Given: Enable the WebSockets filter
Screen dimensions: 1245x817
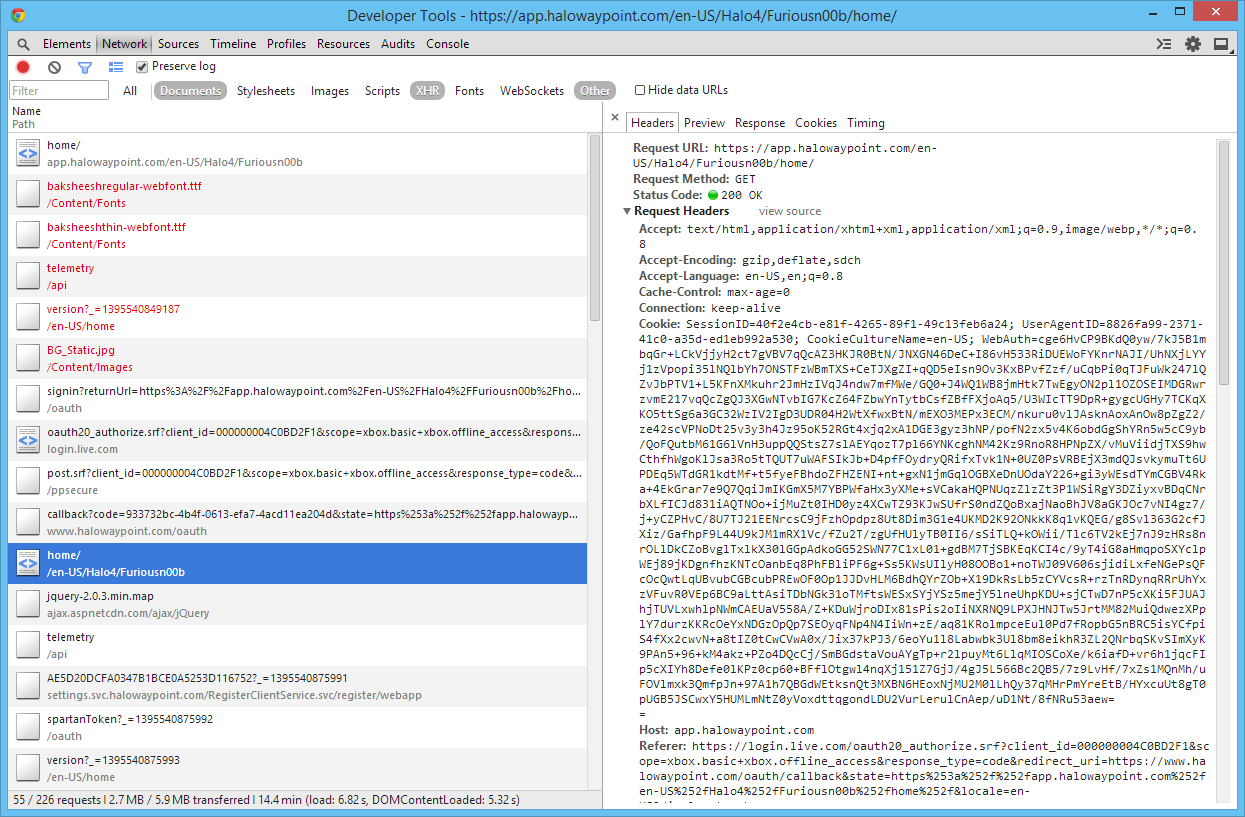Looking at the screenshot, I should [x=532, y=91].
